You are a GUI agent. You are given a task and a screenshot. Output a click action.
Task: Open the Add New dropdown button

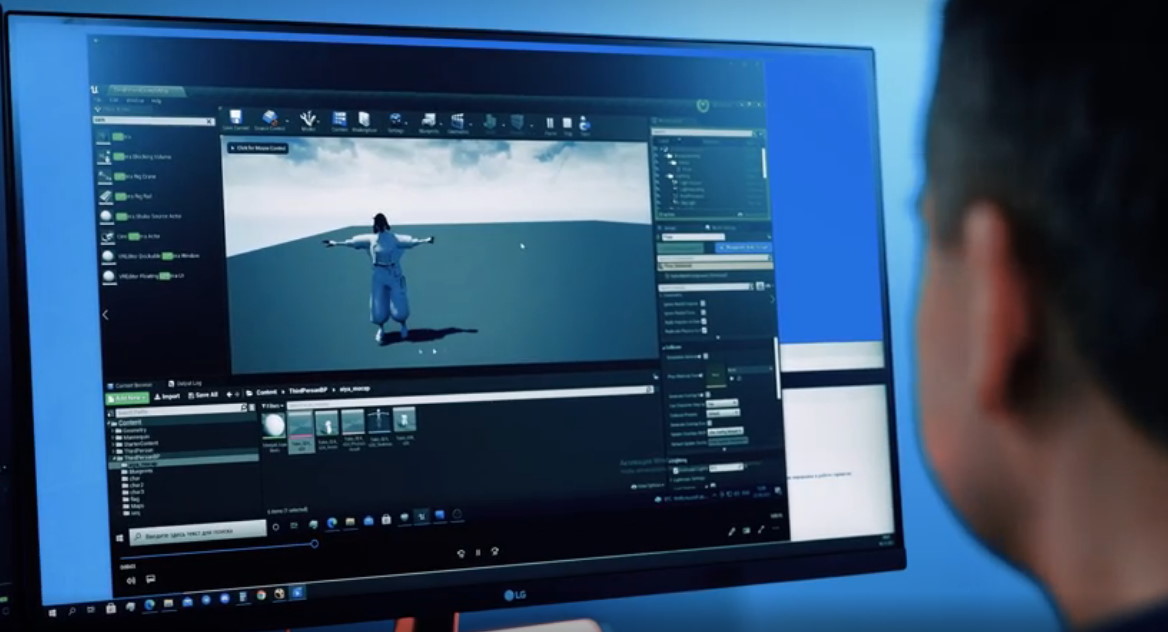(x=127, y=397)
